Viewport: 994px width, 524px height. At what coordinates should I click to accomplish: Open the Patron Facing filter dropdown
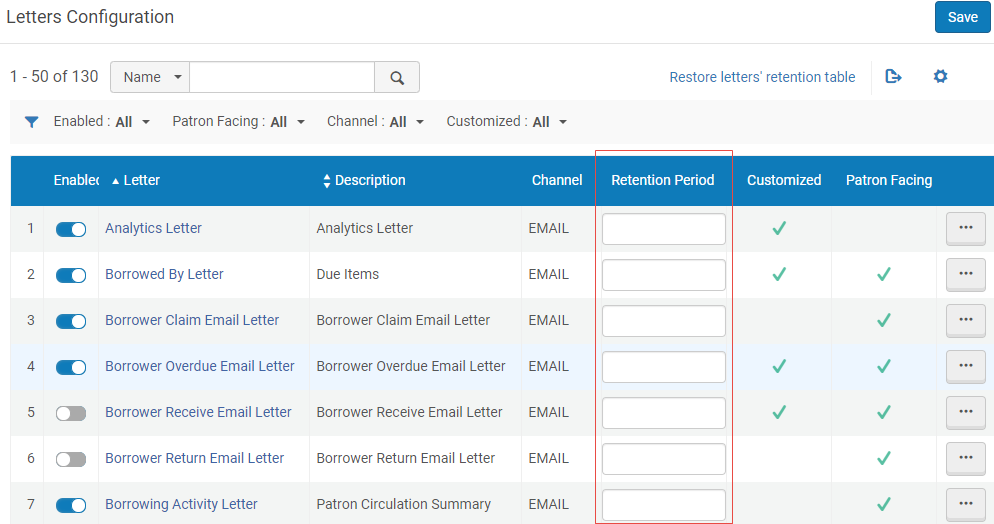pos(238,122)
